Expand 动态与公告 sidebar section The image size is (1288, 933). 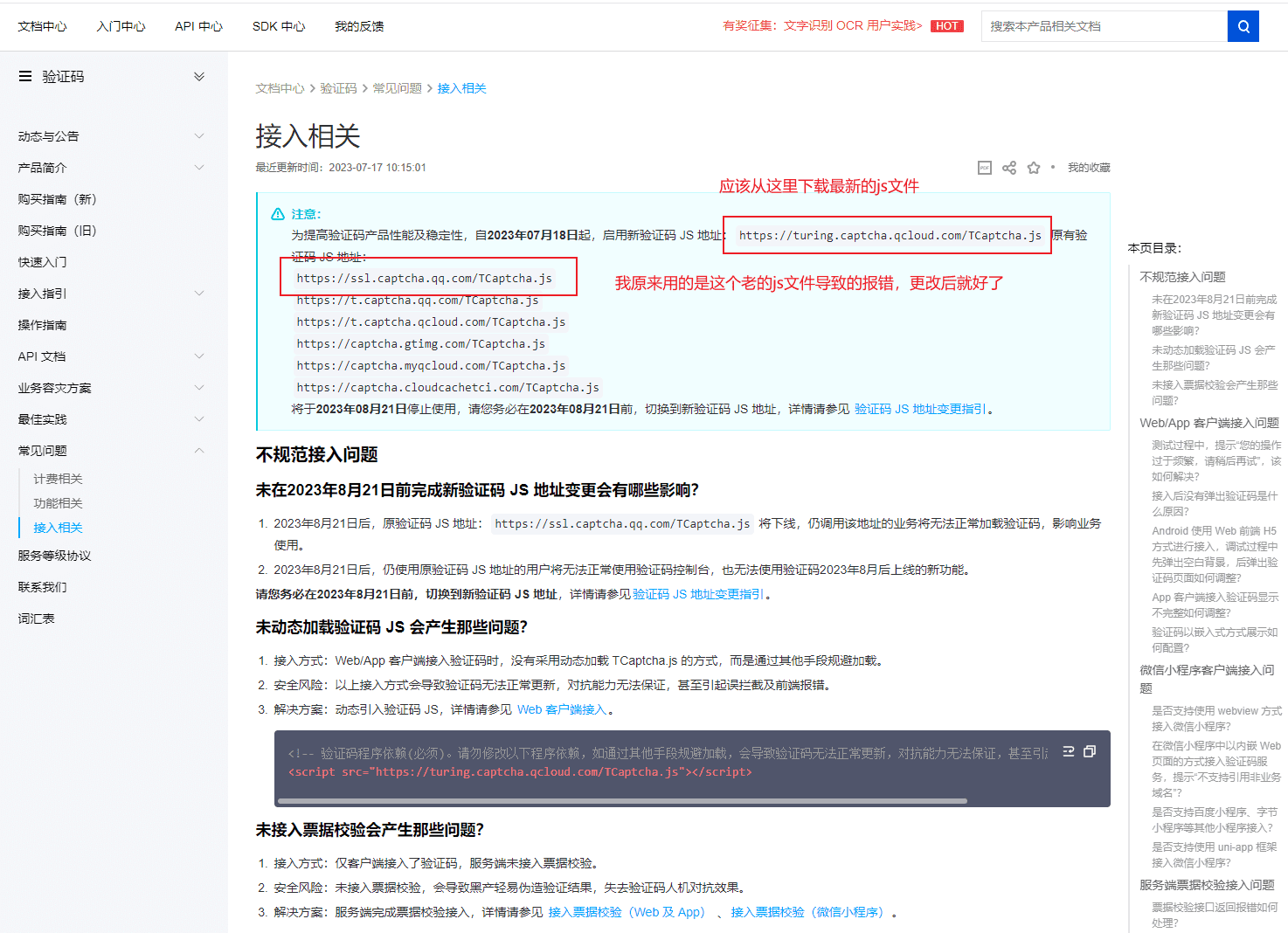coord(199,136)
